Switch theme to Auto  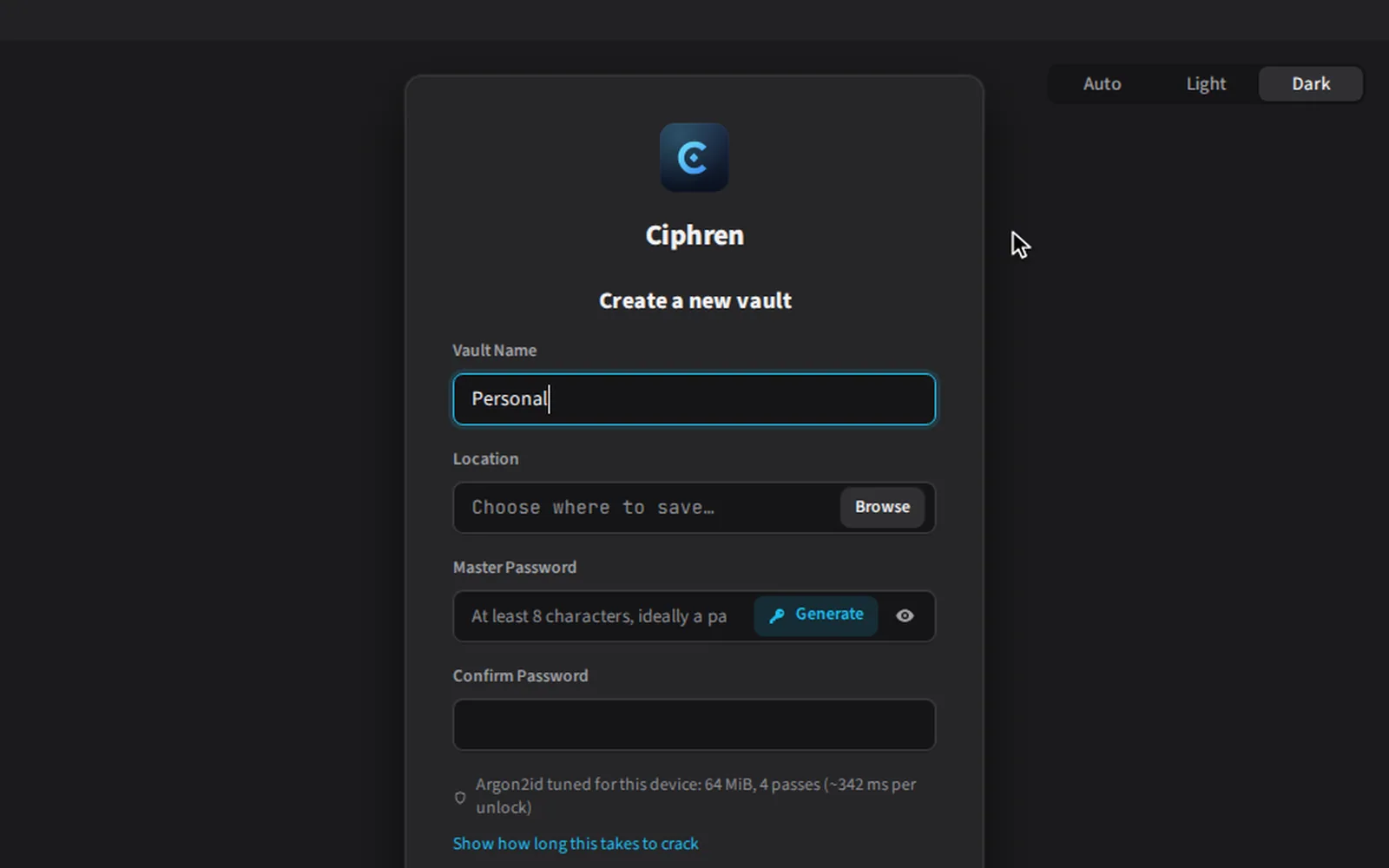[1102, 84]
